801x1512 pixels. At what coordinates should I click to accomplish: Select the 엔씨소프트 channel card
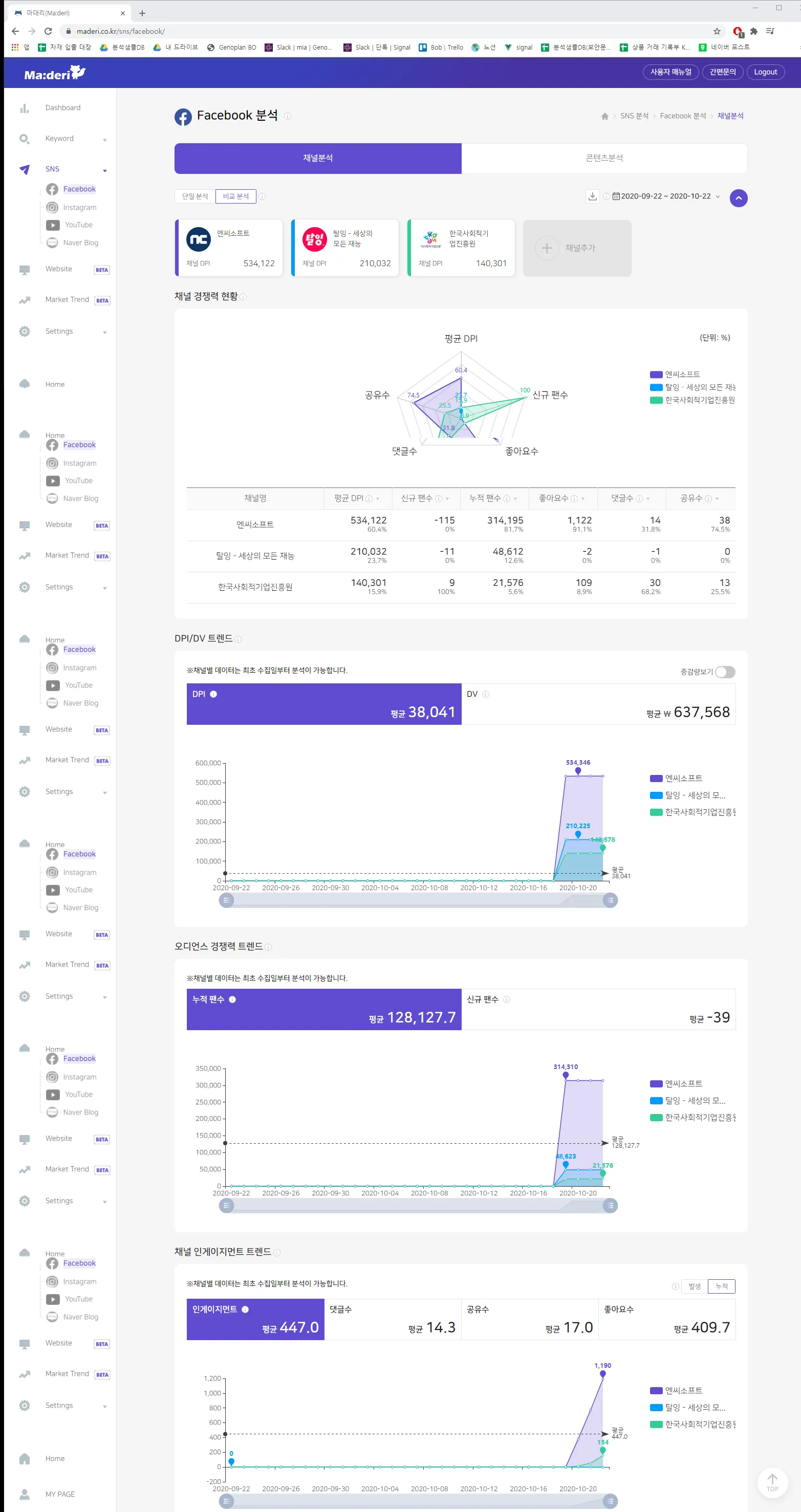point(229,248)
